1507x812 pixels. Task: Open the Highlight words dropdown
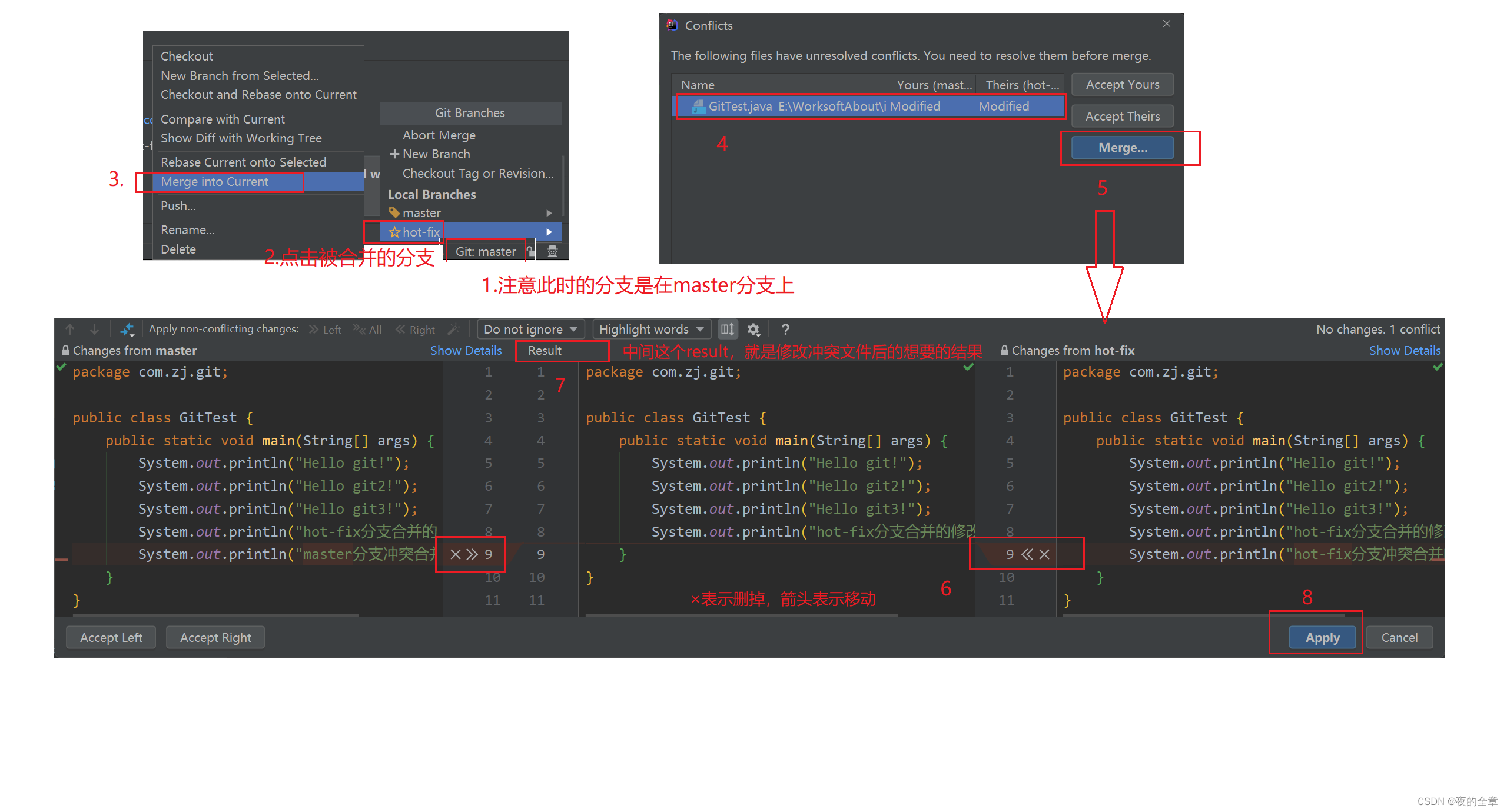tap(652, 329)
